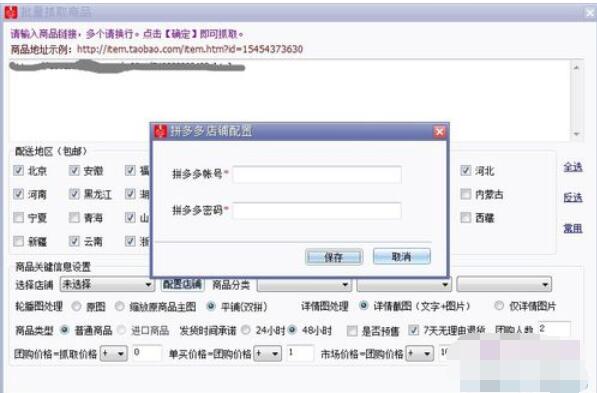This screenshot has height=393, width=597.
Task: Open the 选择店铺 dropdown showing 未选择
Action: click(107, 284)
